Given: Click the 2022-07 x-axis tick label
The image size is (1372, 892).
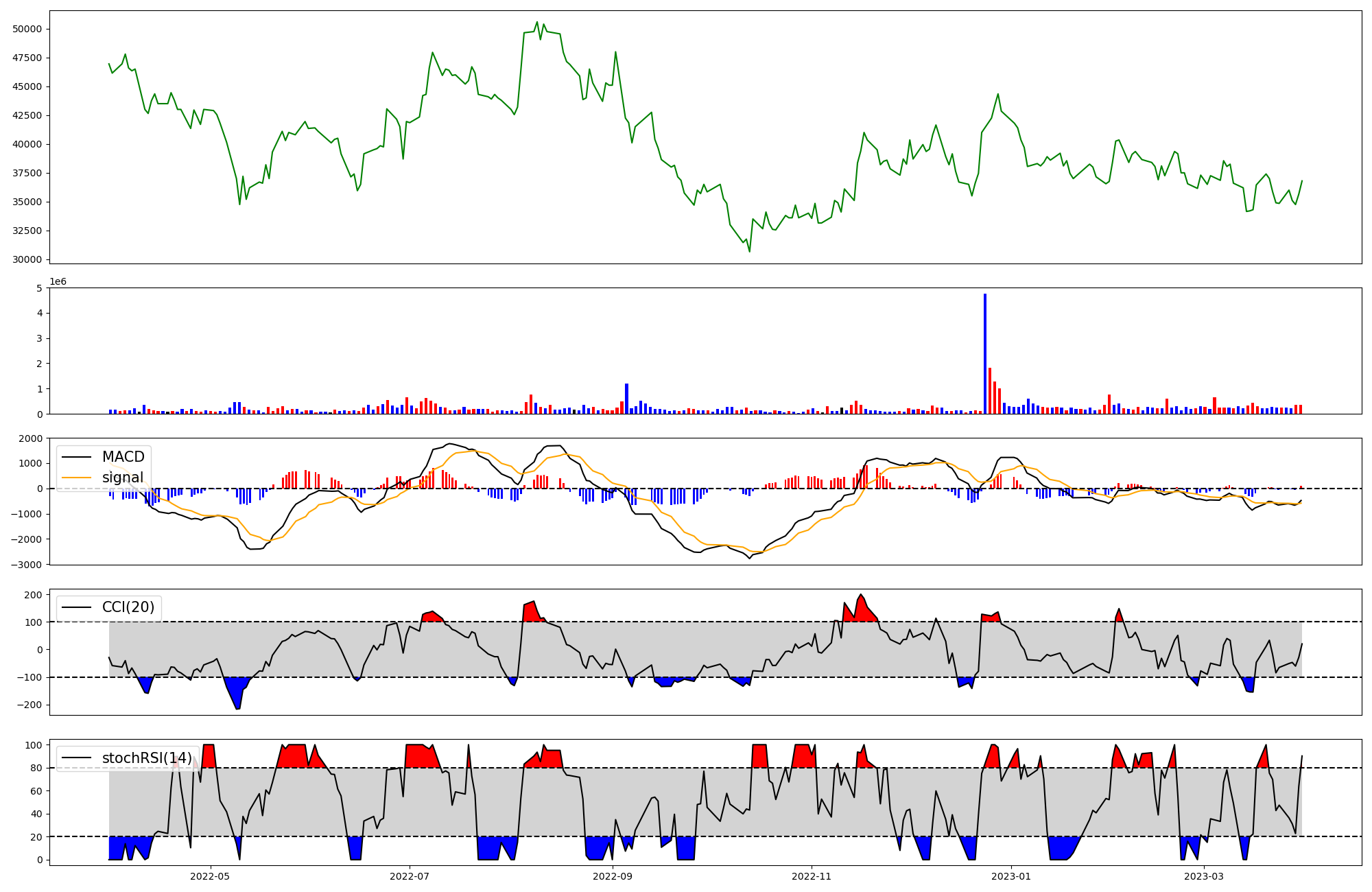Looking at the screenshot, I should [410, 876].
